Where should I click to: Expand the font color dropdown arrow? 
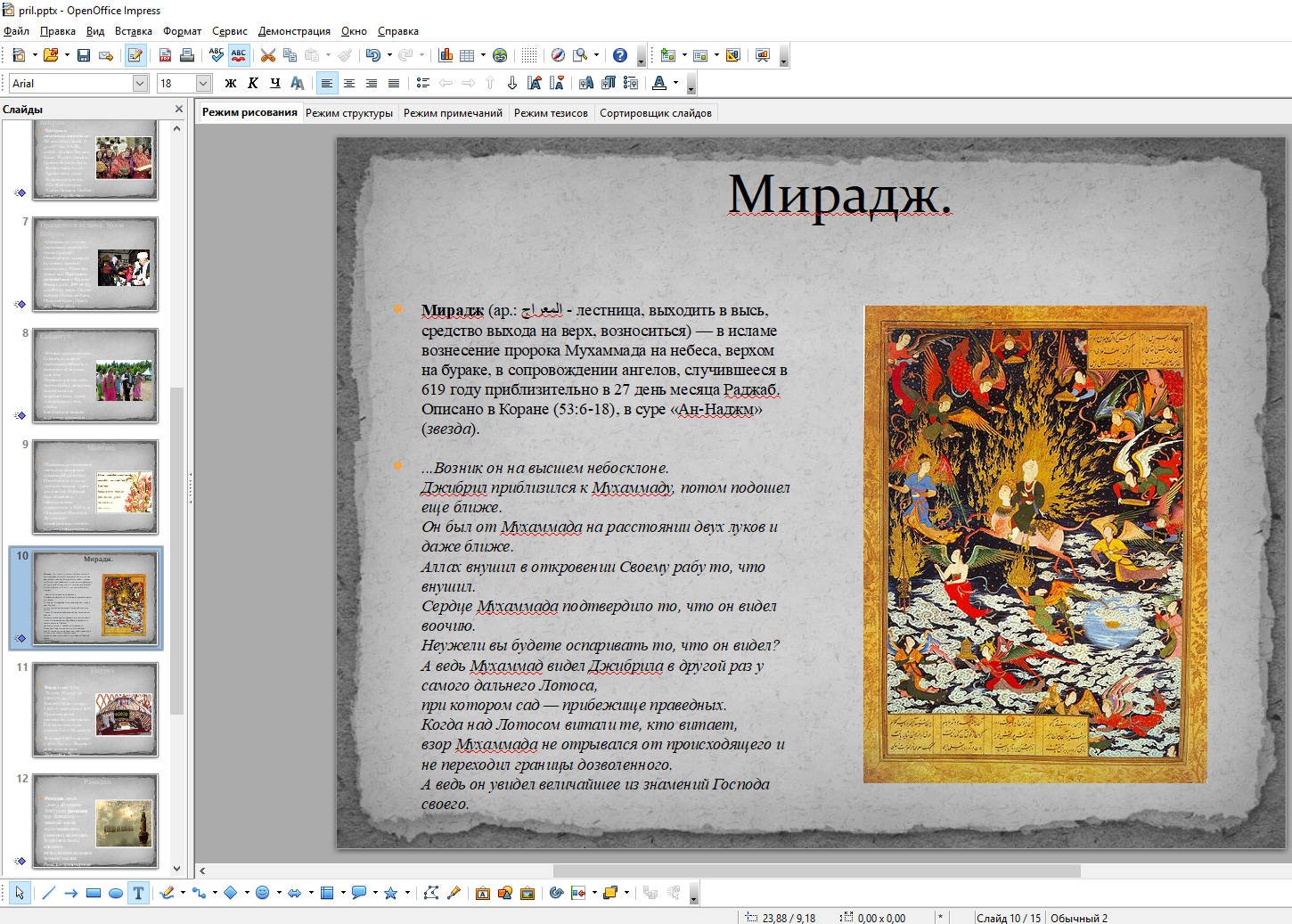coord(675,83)
